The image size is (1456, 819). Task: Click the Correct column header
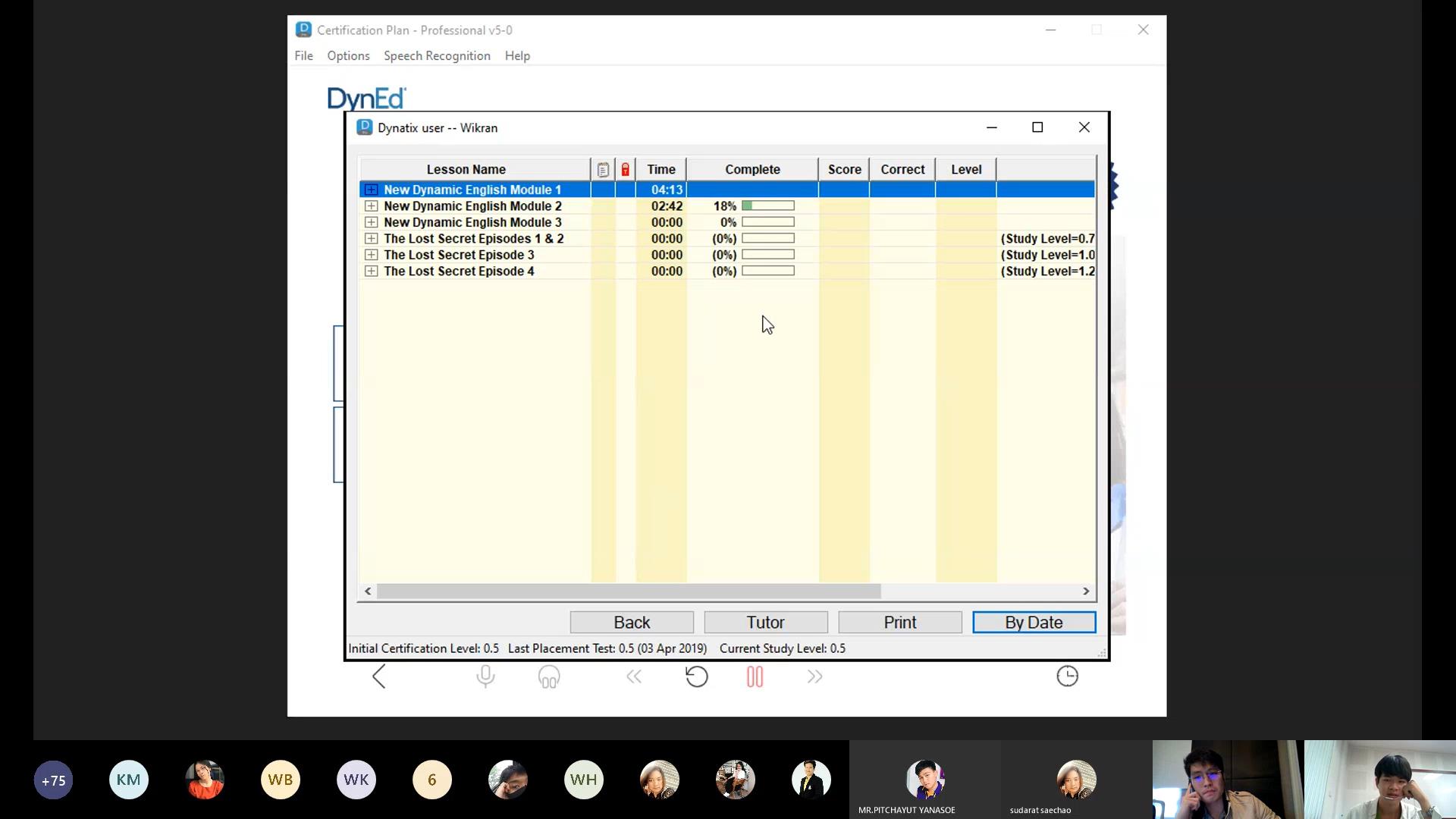[902, 169]
